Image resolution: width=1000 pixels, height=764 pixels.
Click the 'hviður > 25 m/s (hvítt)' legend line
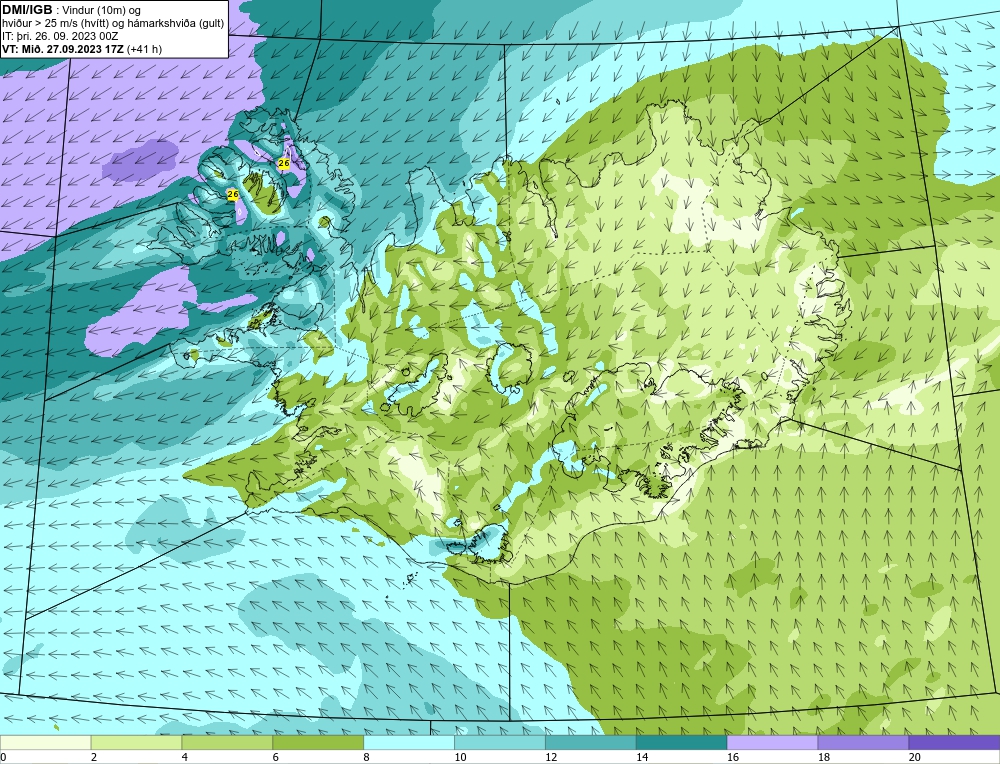pyautogui.click(x=54, y=24)
